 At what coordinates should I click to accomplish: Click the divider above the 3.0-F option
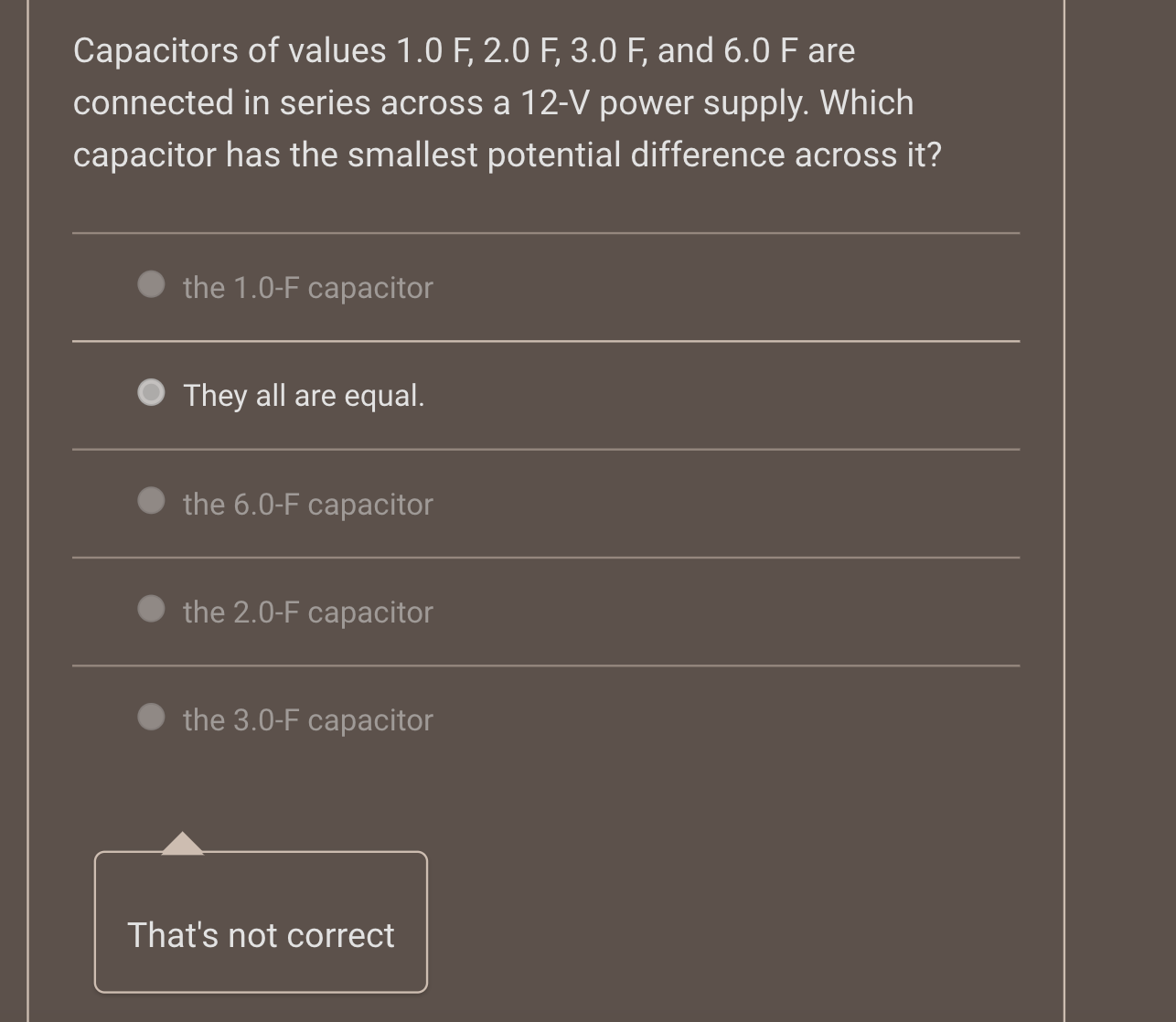click(x=546, y=665)
